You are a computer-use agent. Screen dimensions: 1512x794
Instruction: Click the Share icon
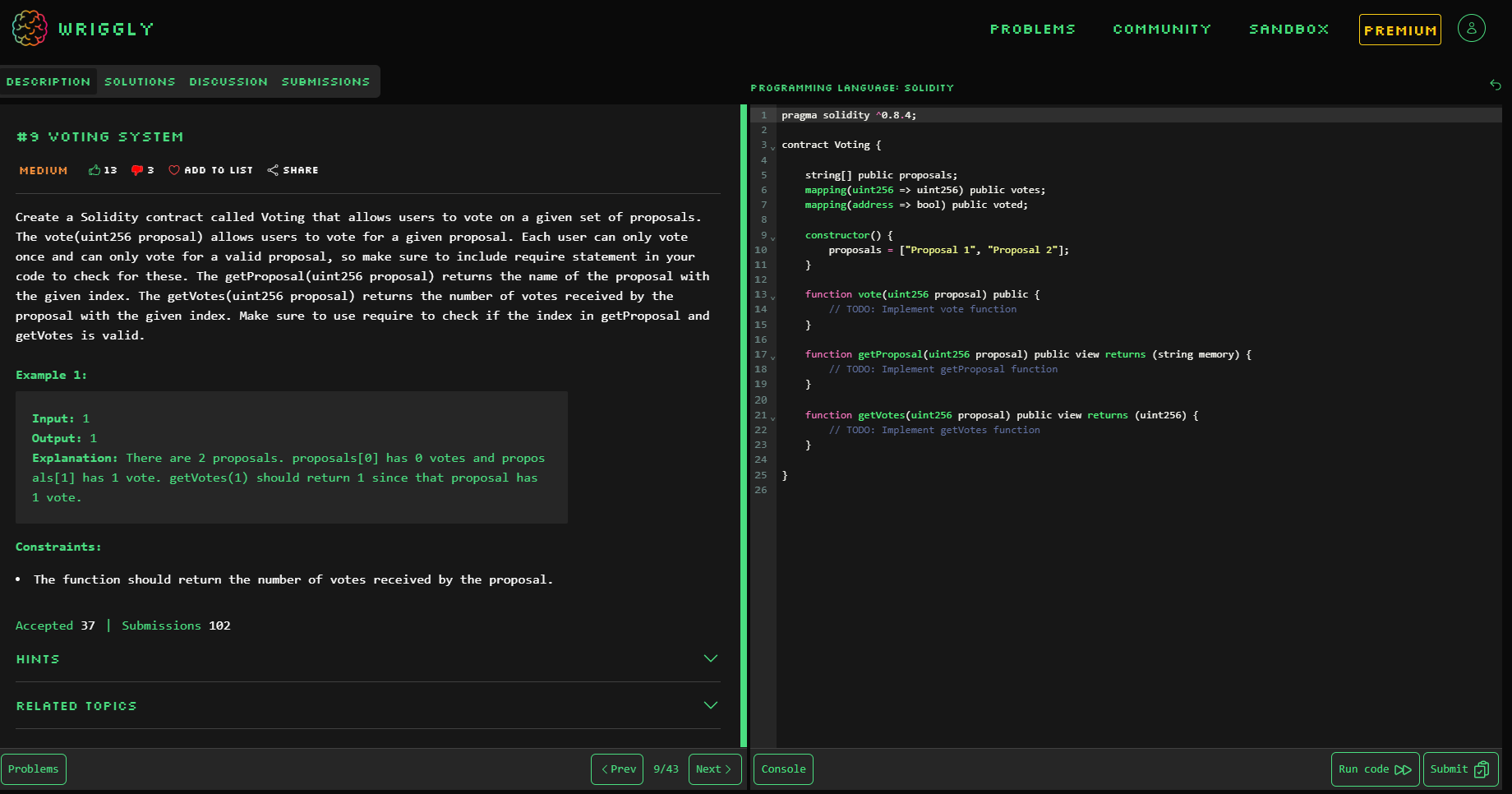coord(273,170)
